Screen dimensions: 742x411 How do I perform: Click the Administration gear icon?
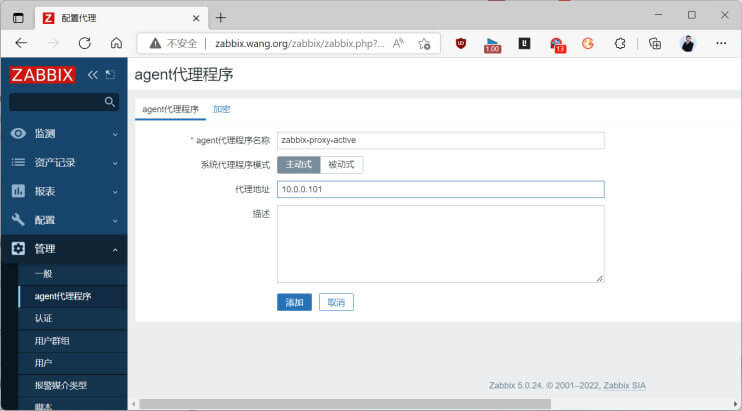18,248
